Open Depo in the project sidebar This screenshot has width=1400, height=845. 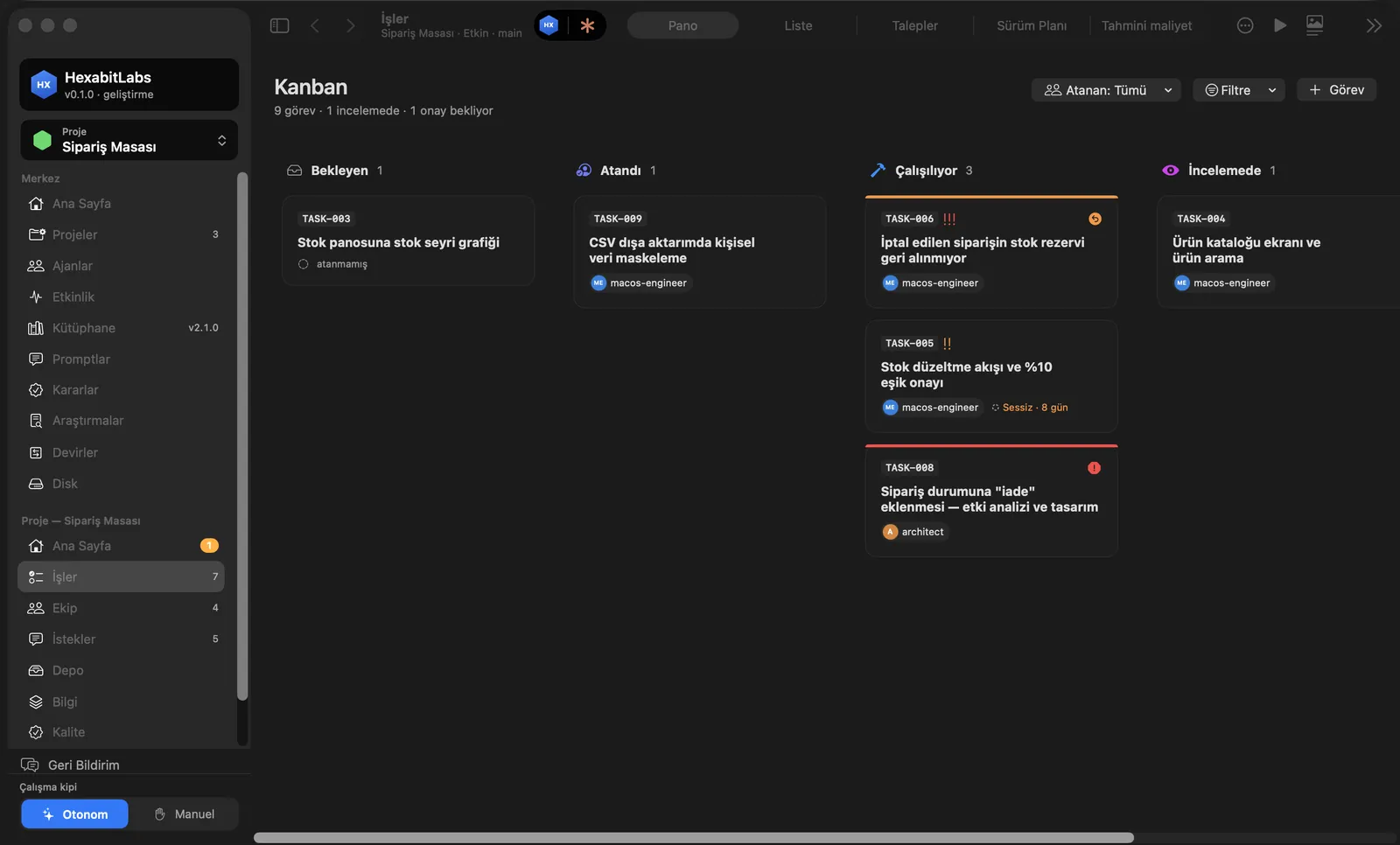coord(121,670)
